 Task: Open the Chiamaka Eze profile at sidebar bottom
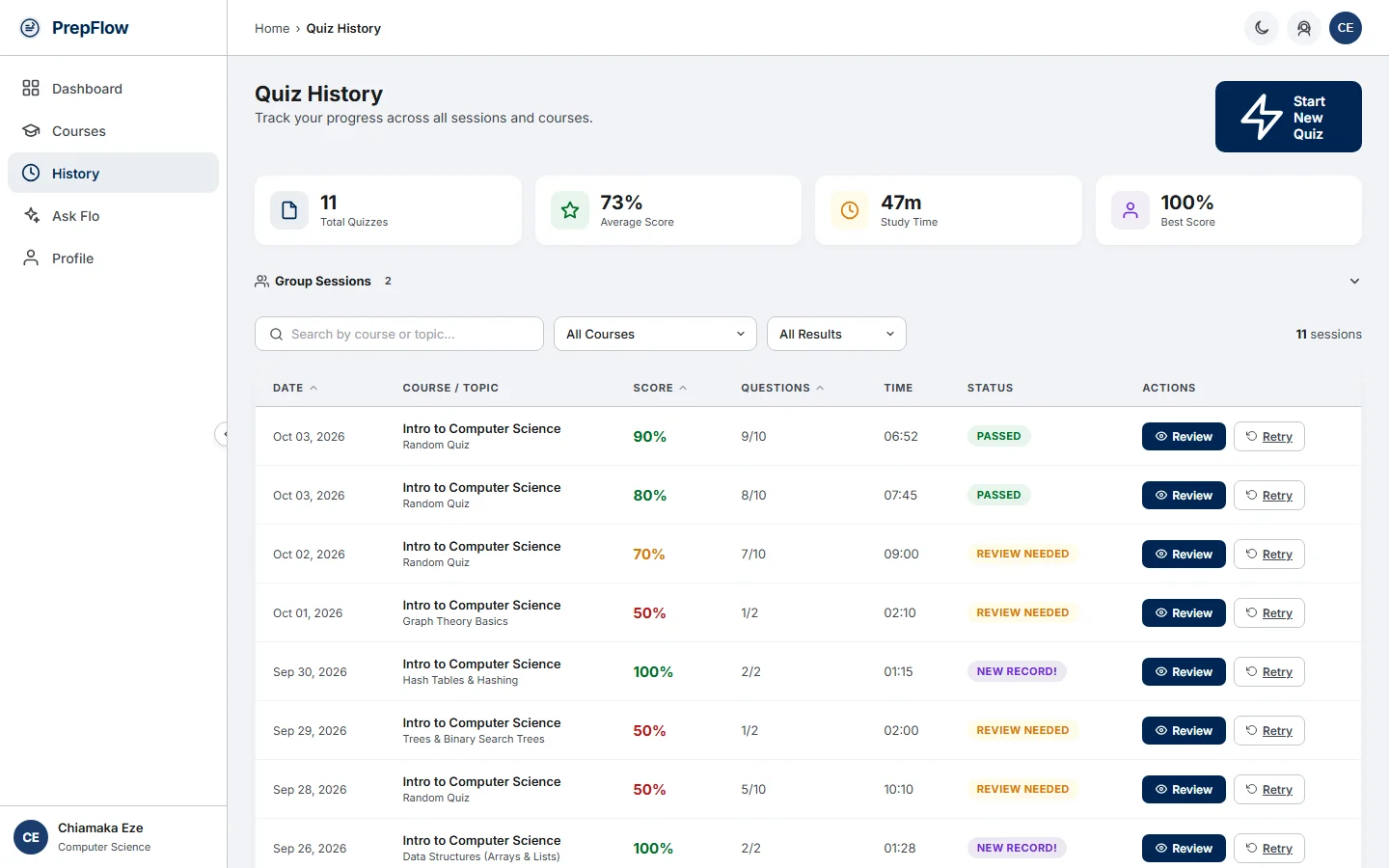click(x=114, y=837)
